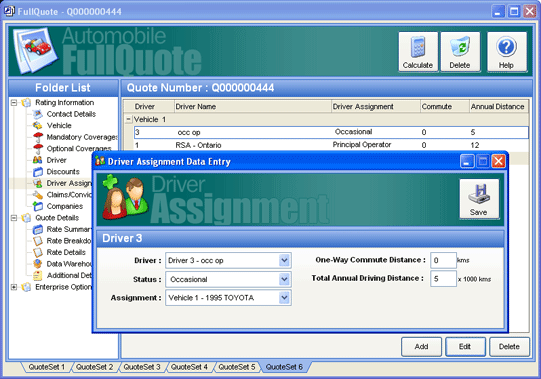
Task: Open the Assignment dropdown showing Vehicle 1
Action: (284, 298)
